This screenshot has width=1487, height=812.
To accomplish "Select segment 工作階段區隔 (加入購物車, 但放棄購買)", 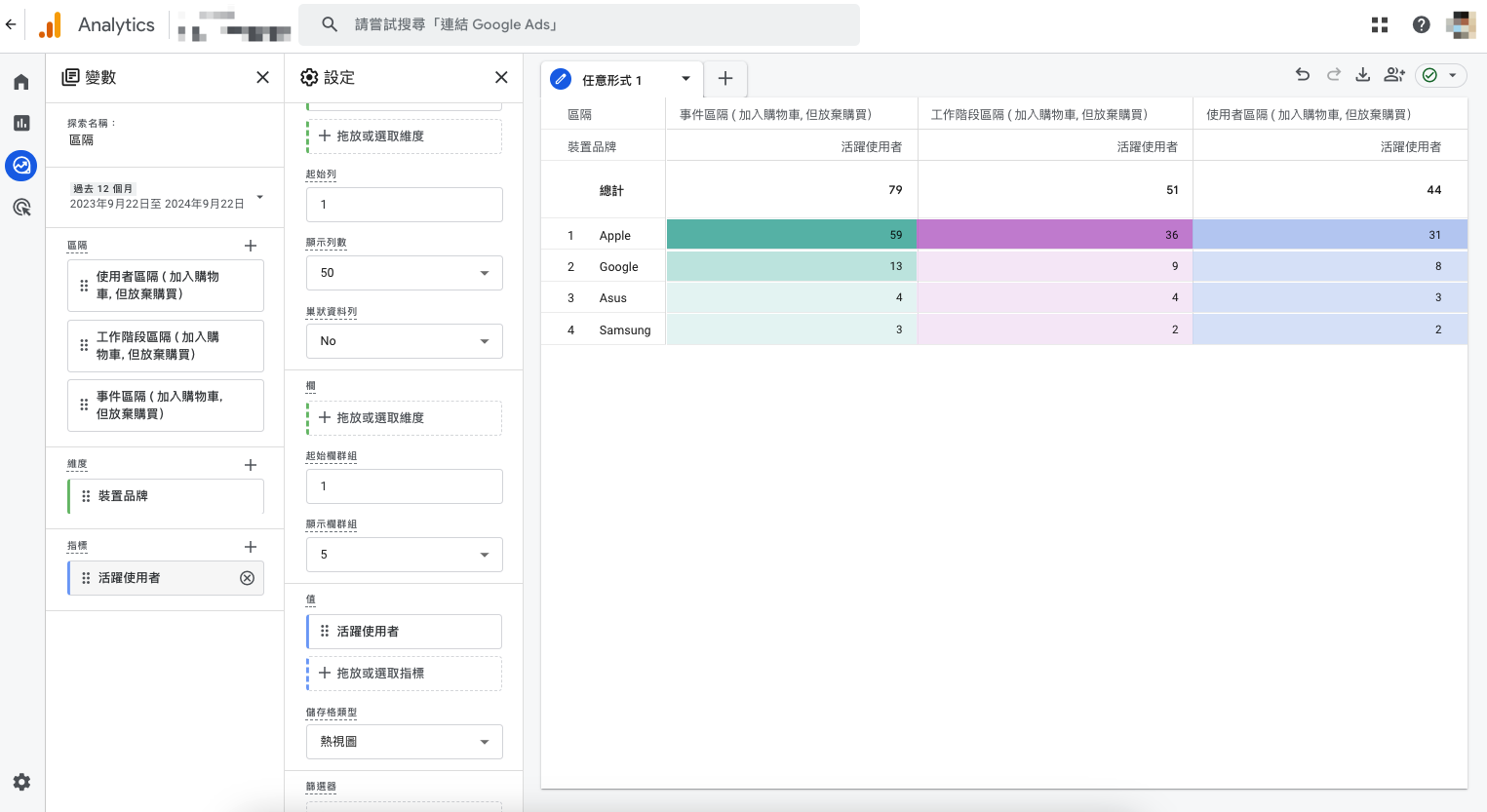I will click(166, 346).
